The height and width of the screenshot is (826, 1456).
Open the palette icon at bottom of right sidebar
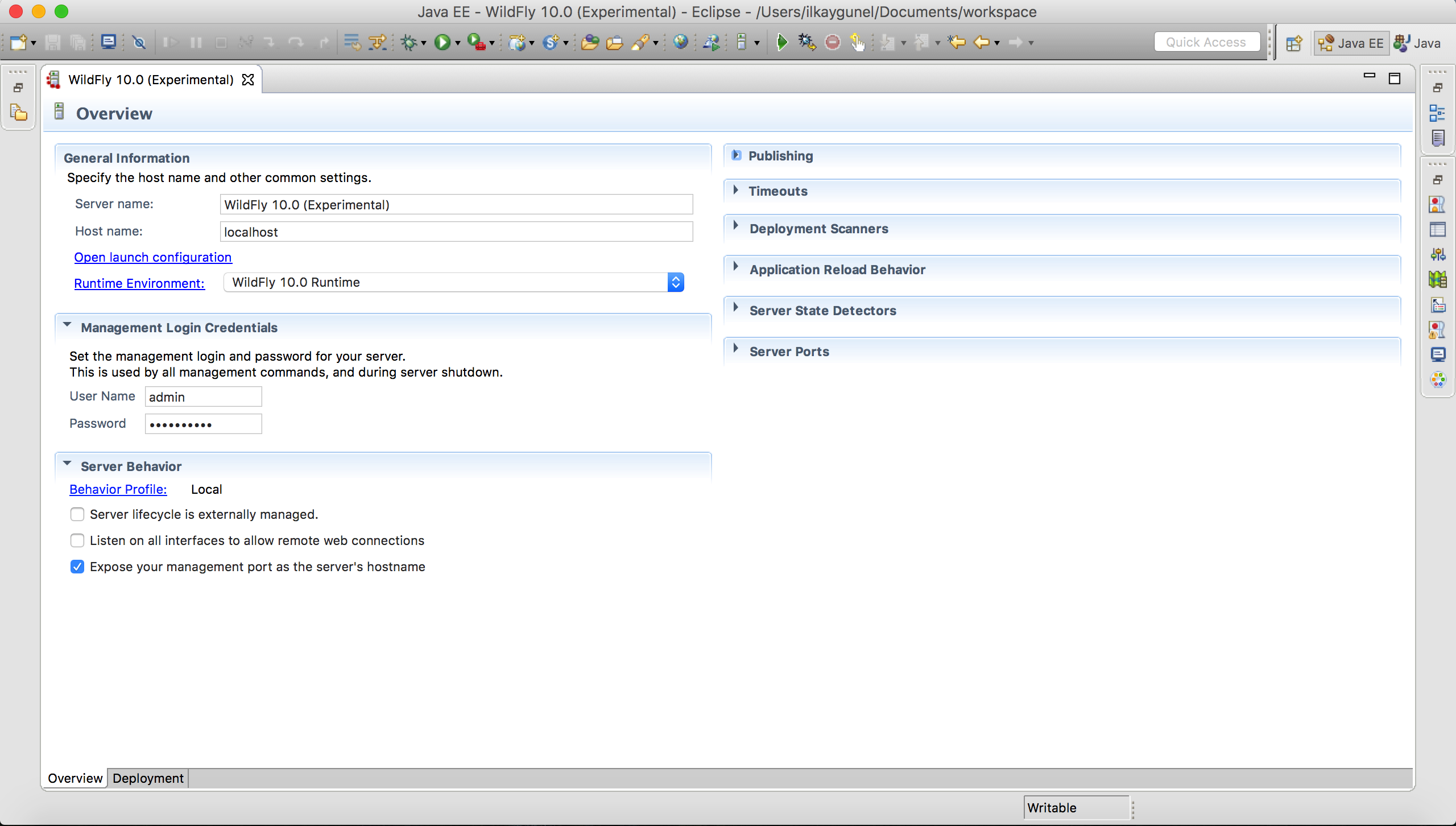coord(1437,379)
